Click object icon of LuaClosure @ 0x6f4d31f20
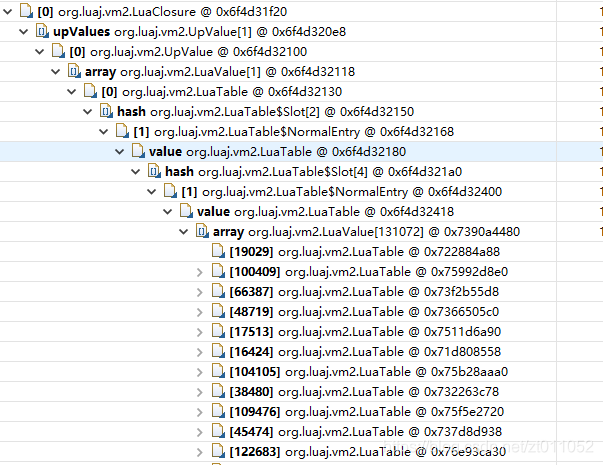Viewport: 603px width, 465px height. [26, 11]
